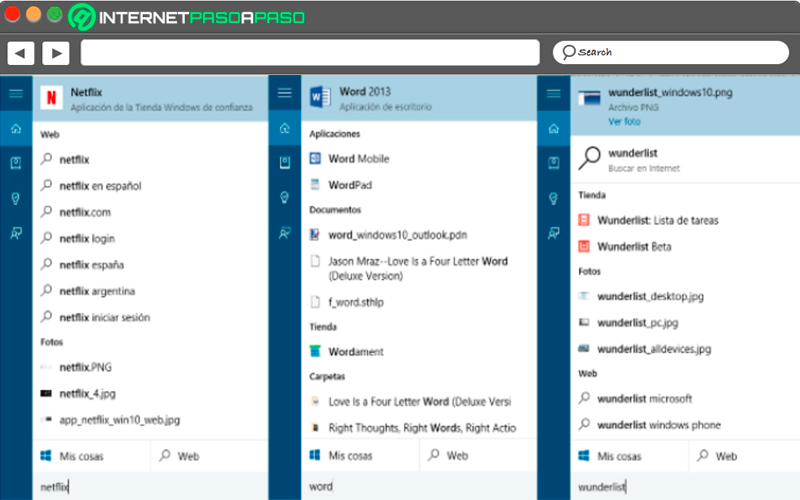Open feedback icon in netflix panel sidebar
This screenshot has height=500, width=800.
pyautogui.click(x=16, y=233)
